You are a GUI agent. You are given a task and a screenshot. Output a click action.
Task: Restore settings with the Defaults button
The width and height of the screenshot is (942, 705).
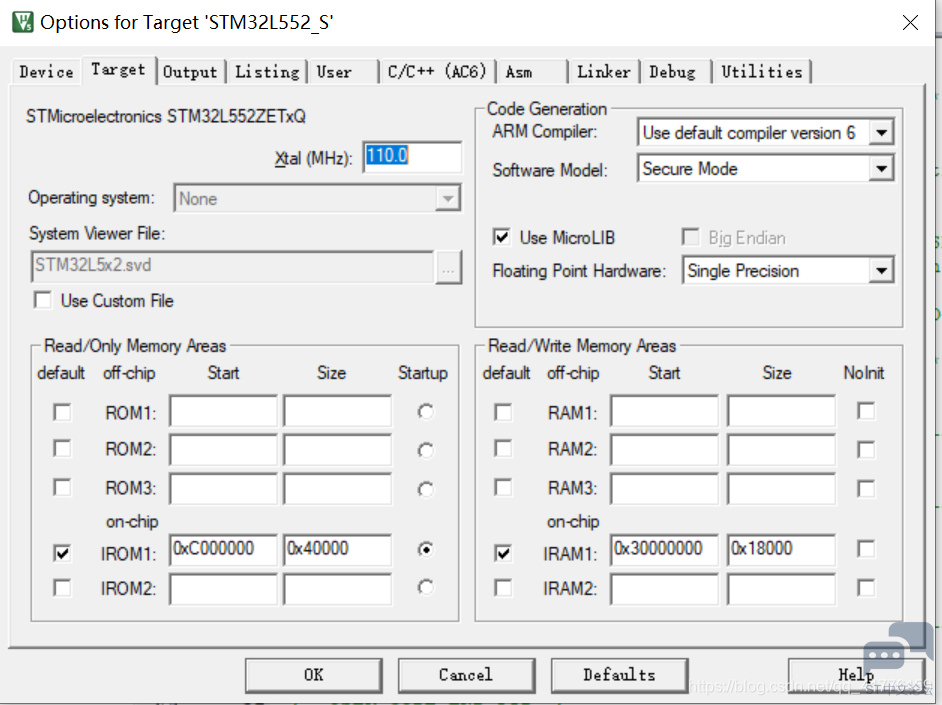[x=619, y=675]
